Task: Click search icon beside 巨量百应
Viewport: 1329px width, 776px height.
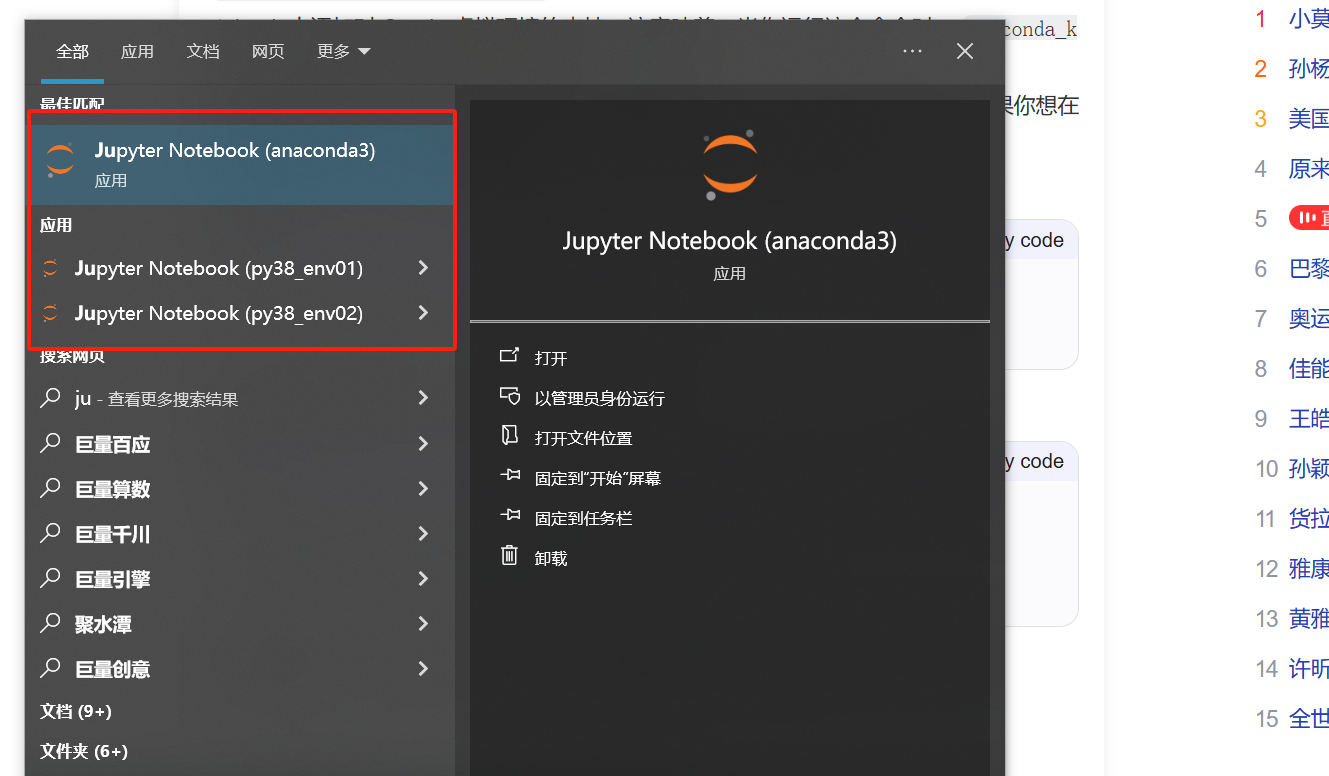Action: point(50,443)
